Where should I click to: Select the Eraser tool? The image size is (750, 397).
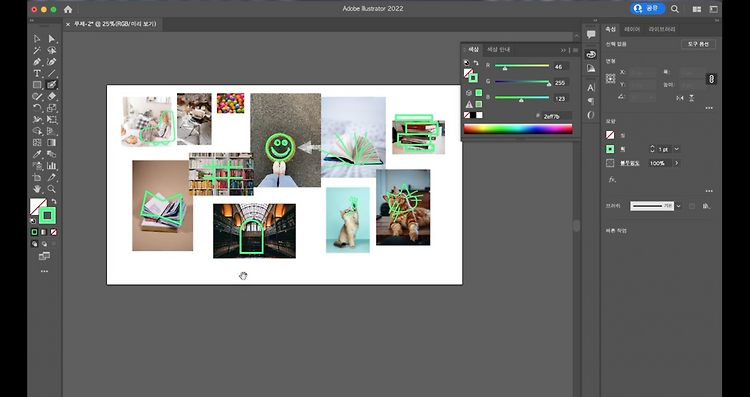pyautogui.click(x=52, y=96)
